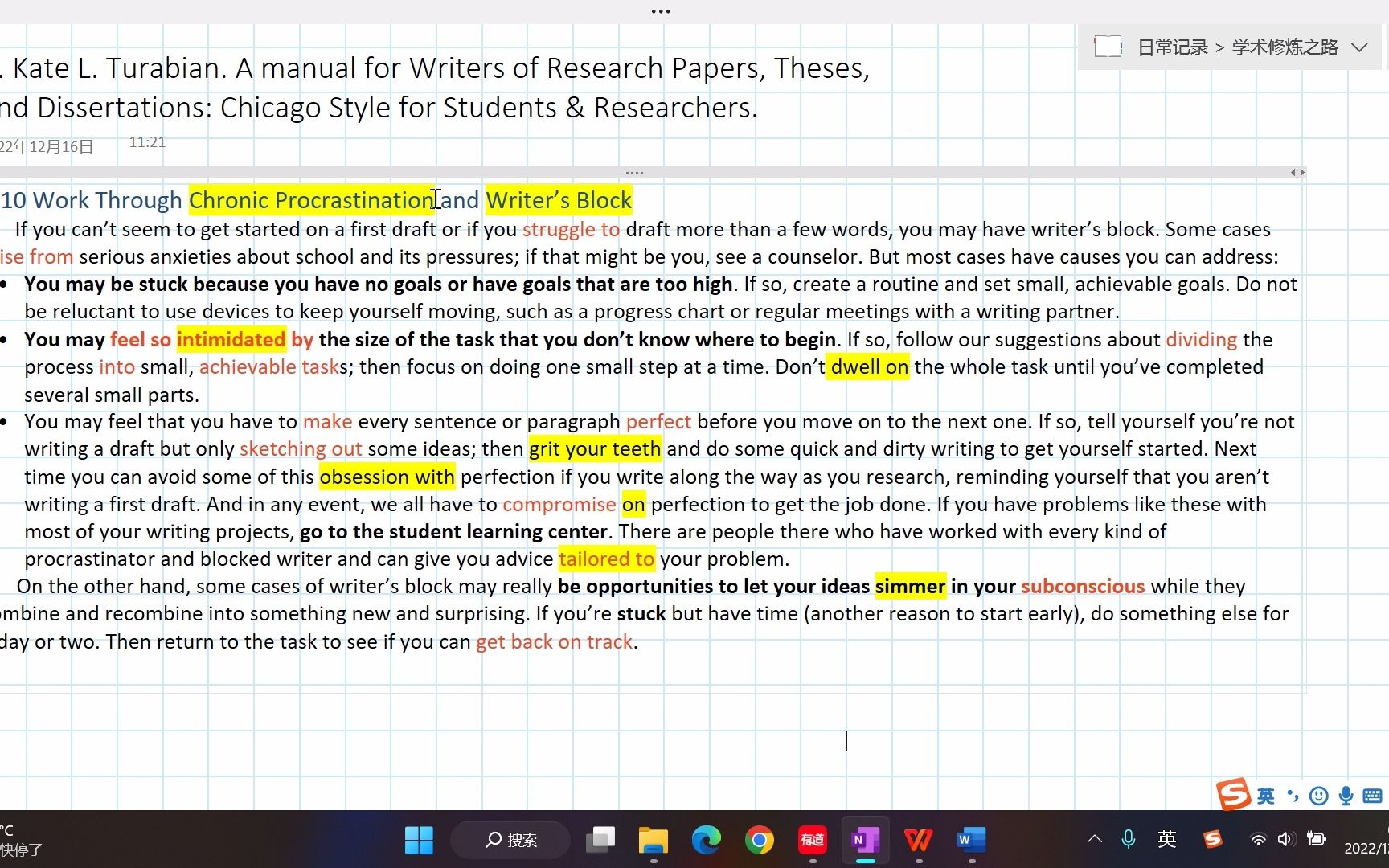Image resolution: width=1389 pixels, height=868 pixels.
Task: Click the red word compromise
Action: click(x=559, y=504)
